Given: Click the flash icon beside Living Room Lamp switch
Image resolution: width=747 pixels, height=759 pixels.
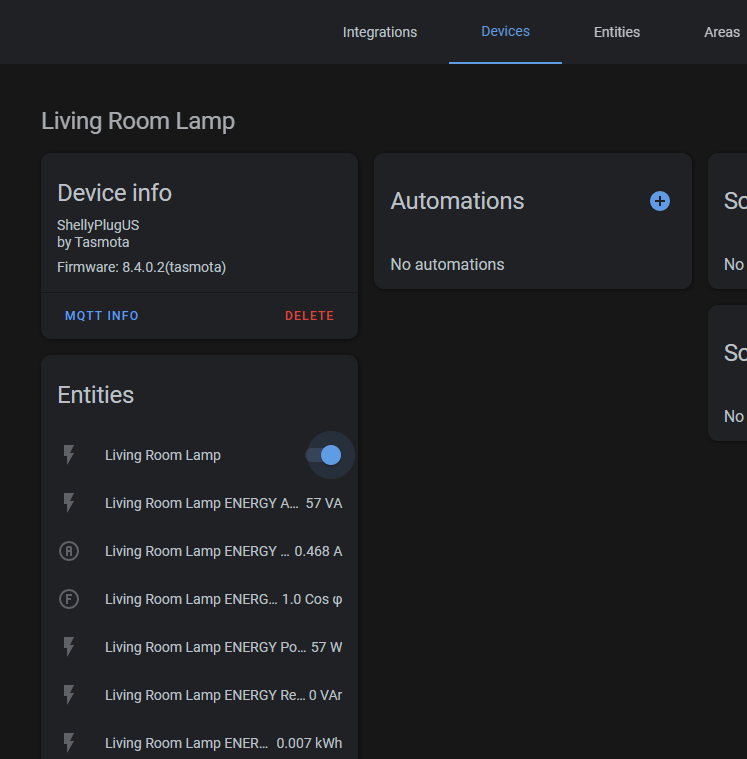Looking at the screenshot, I should click(69, 455).
